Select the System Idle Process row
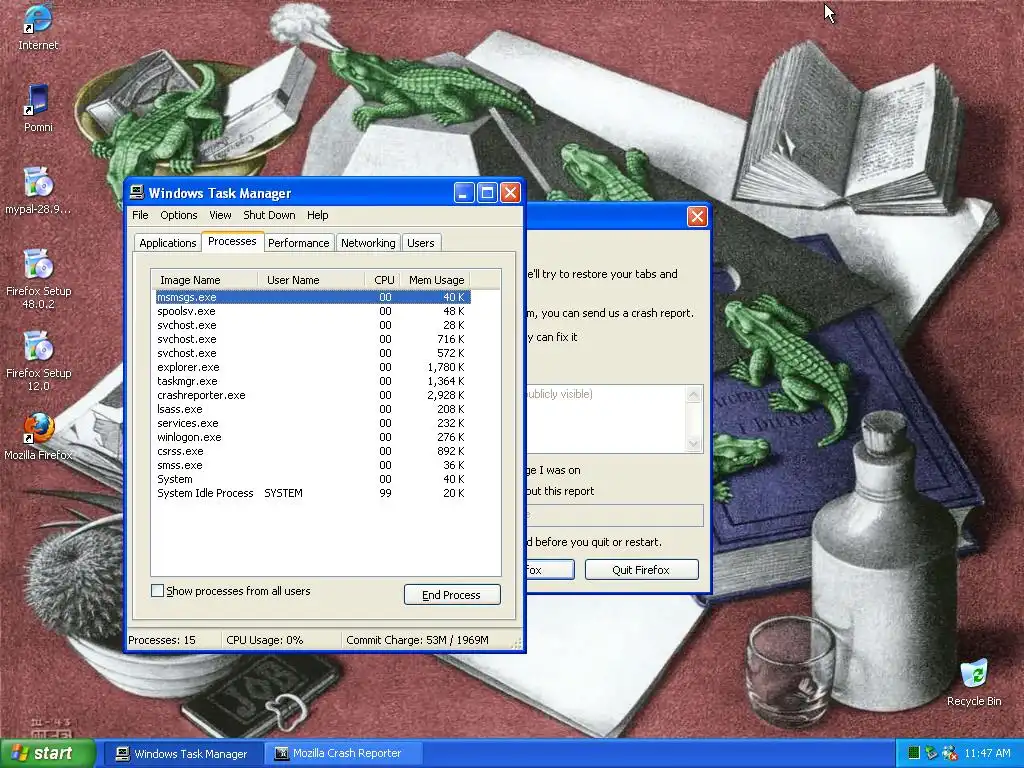Screen dimensions: 1024x768 (x=312, y=494)
